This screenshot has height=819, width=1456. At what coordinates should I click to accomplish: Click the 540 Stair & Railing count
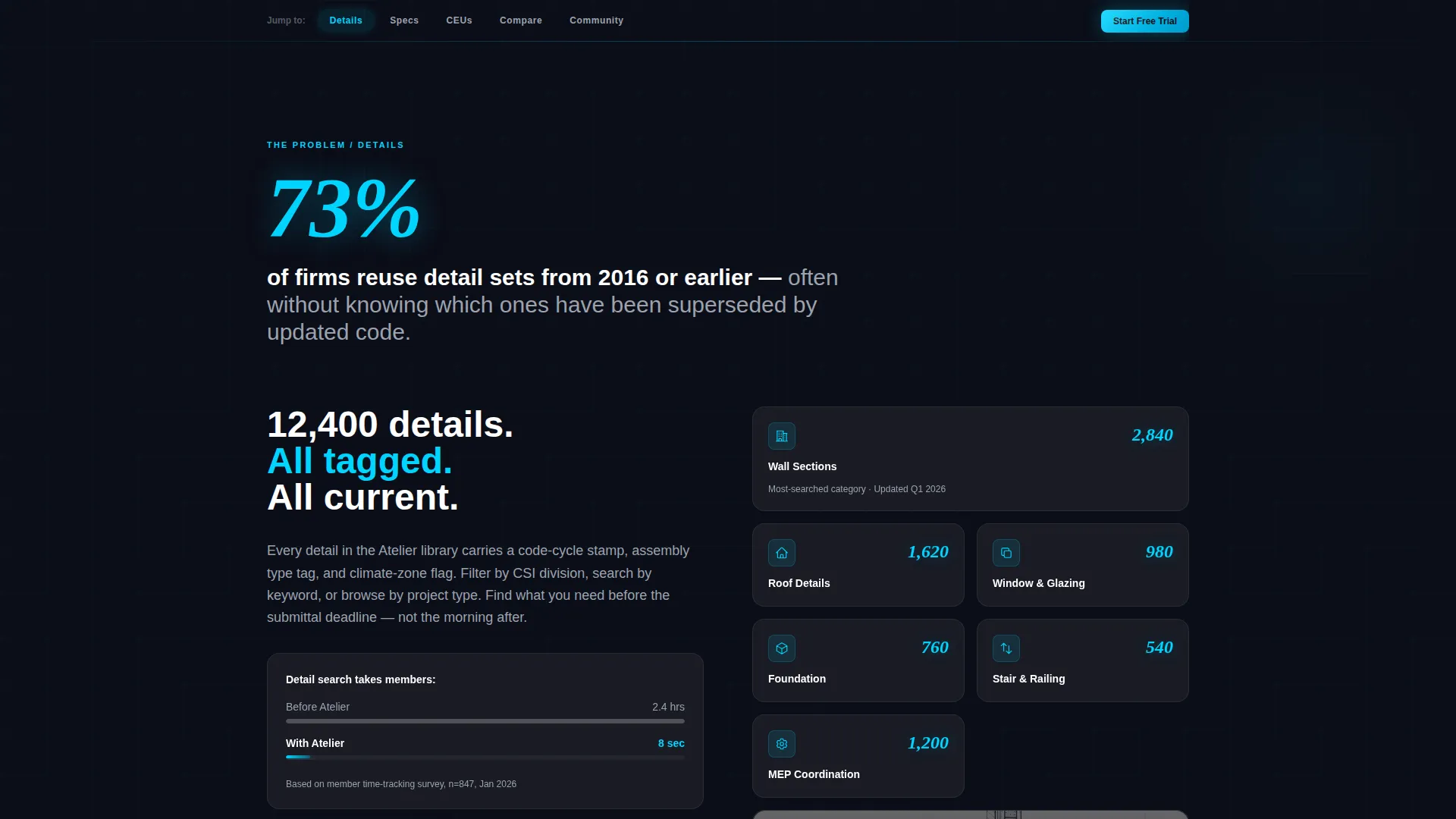click(x=1159, y=648)
